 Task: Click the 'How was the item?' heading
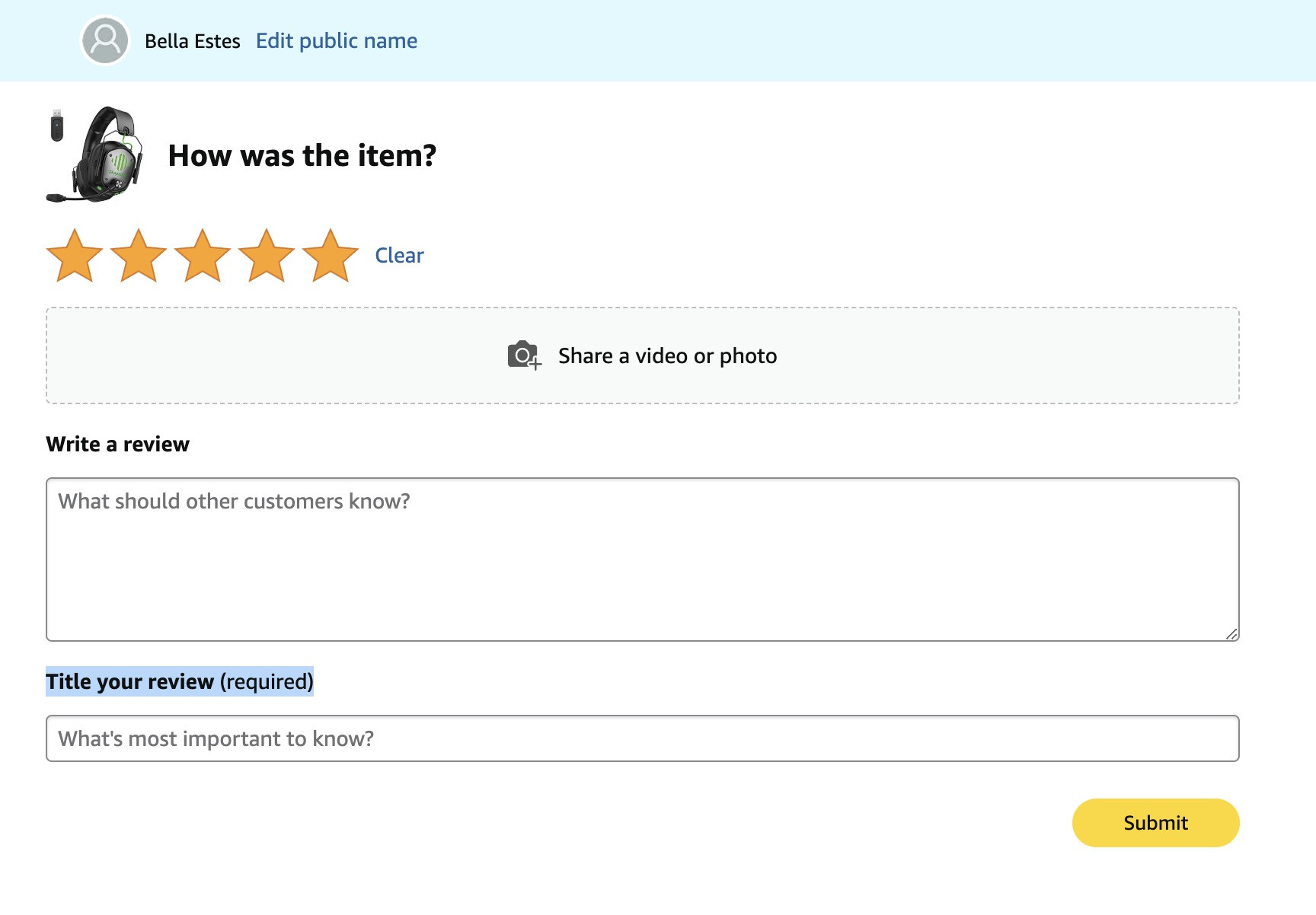pos(302,155)
